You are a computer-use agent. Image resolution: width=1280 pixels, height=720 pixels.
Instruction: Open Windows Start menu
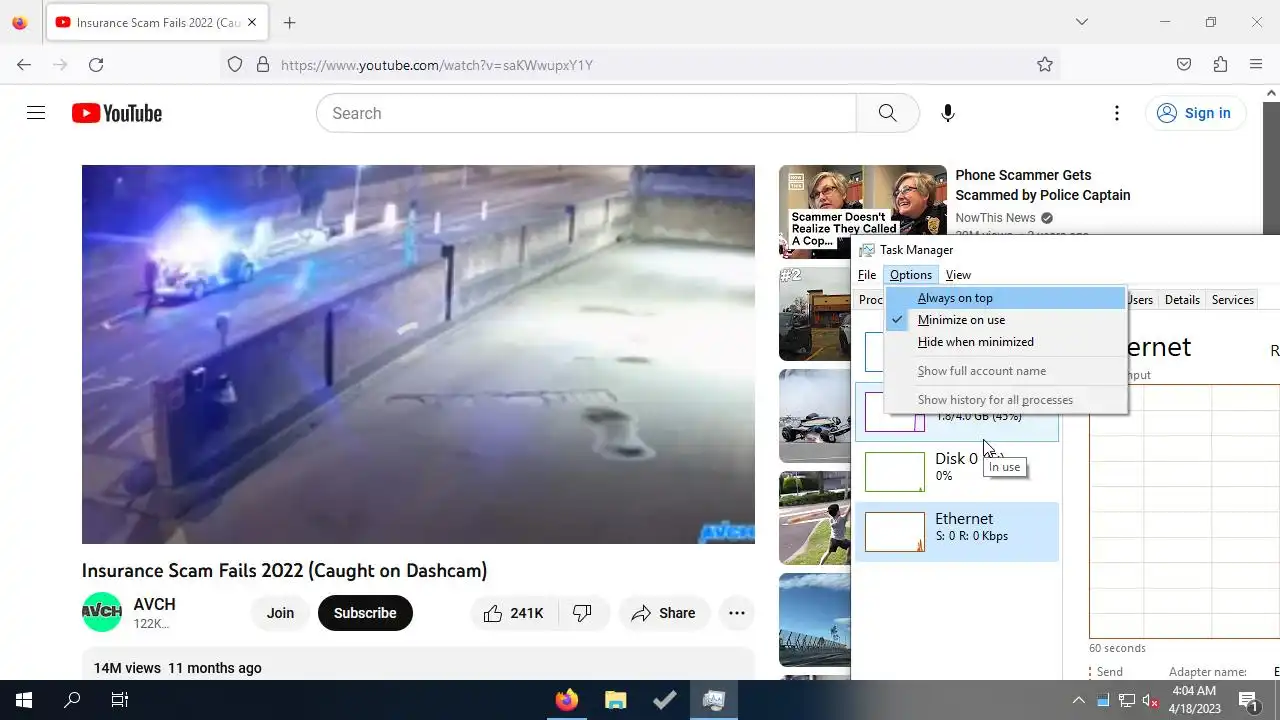point(24,700)
